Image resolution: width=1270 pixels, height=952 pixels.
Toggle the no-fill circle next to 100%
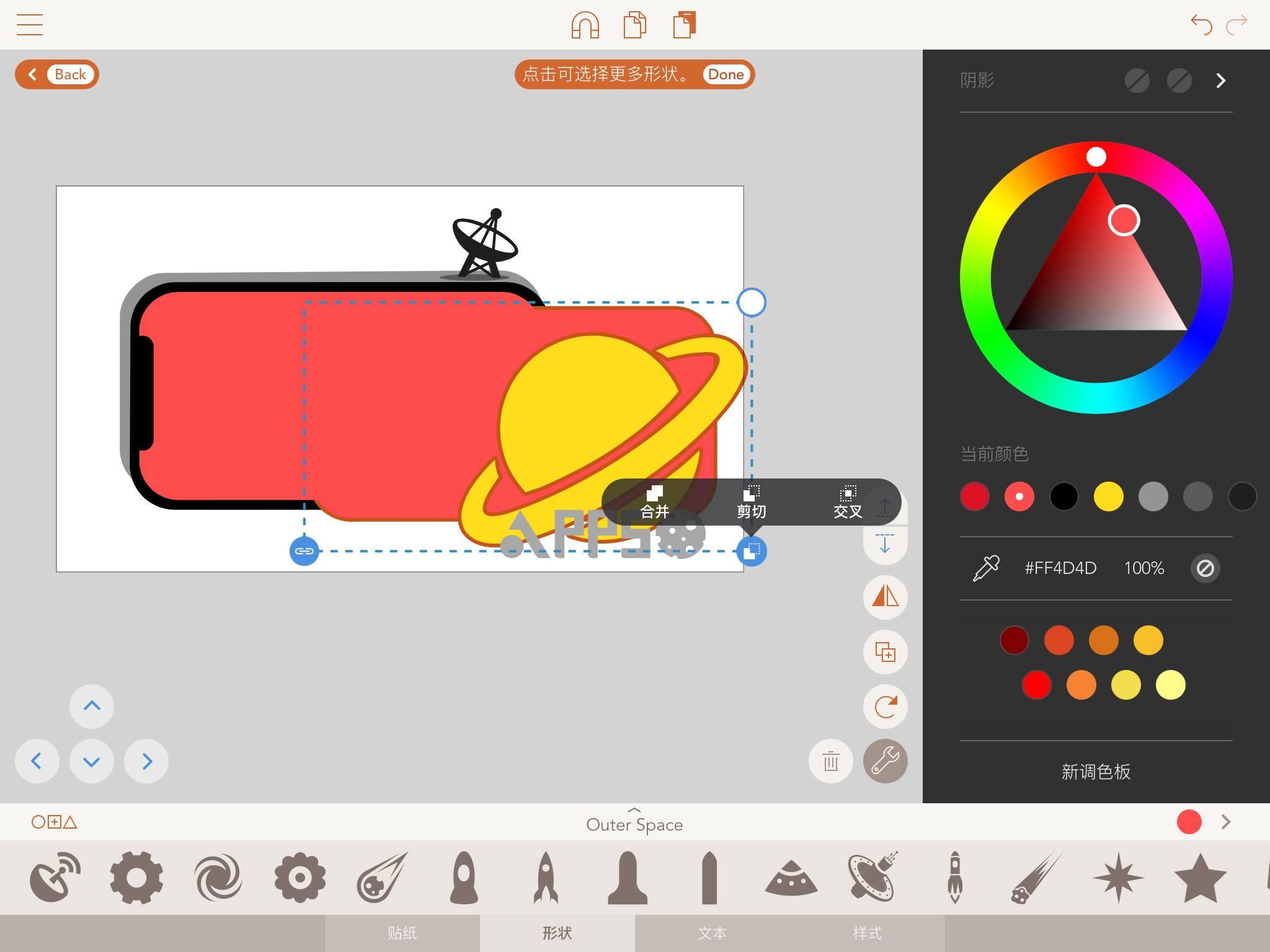point(1205,568)
